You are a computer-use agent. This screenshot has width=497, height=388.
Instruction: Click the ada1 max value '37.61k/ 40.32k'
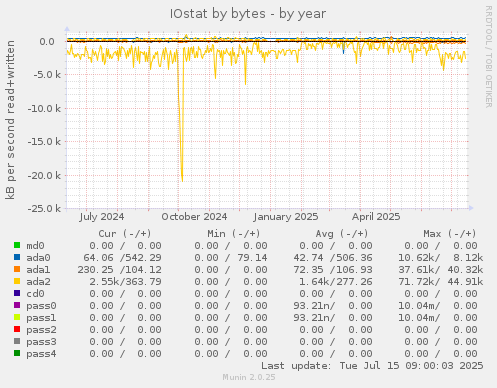click(441, 270)
